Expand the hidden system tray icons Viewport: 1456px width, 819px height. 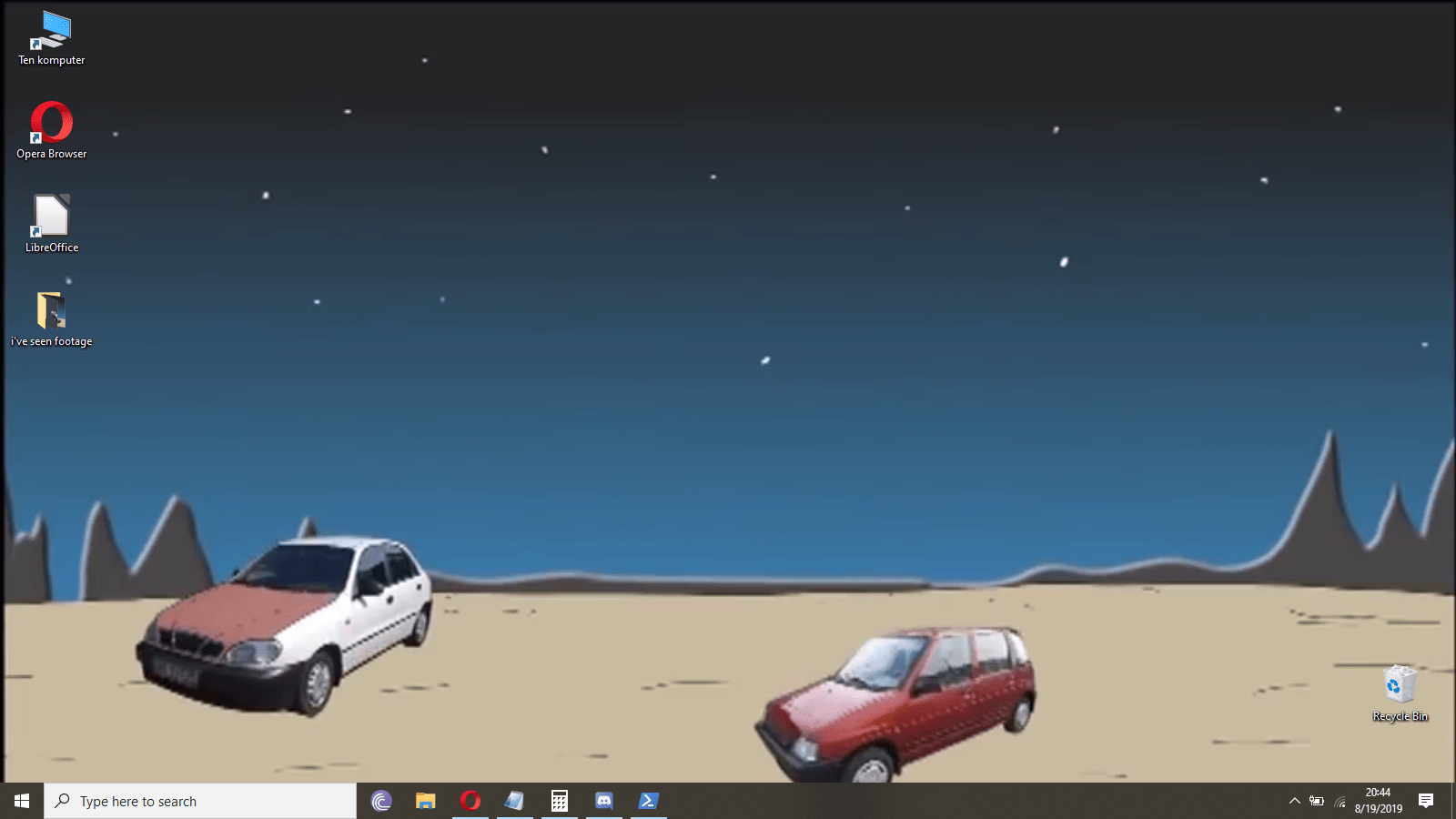(1294, 801)
